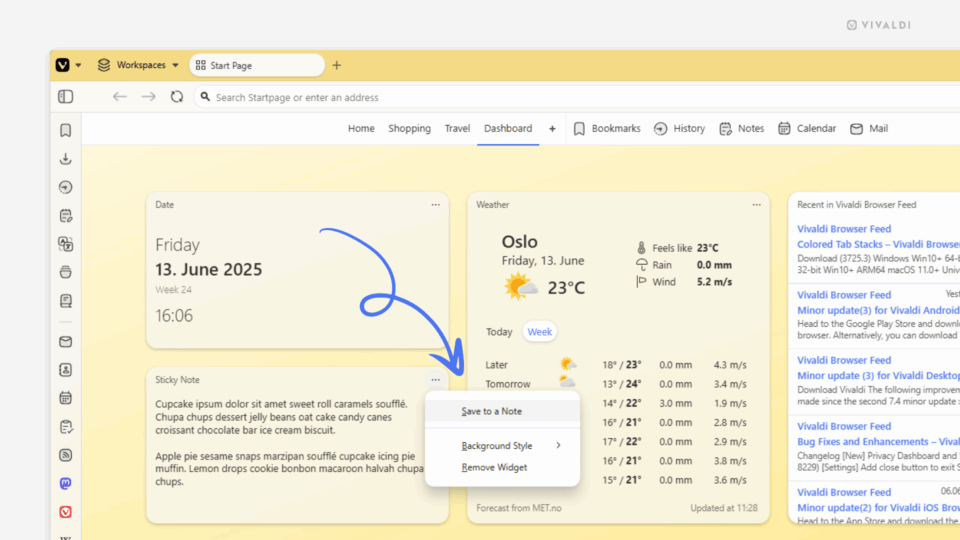The width and height of the screenshot is (960, 540).
Task: Open the Tasks panel in sidebar
Action: (66, 427)
